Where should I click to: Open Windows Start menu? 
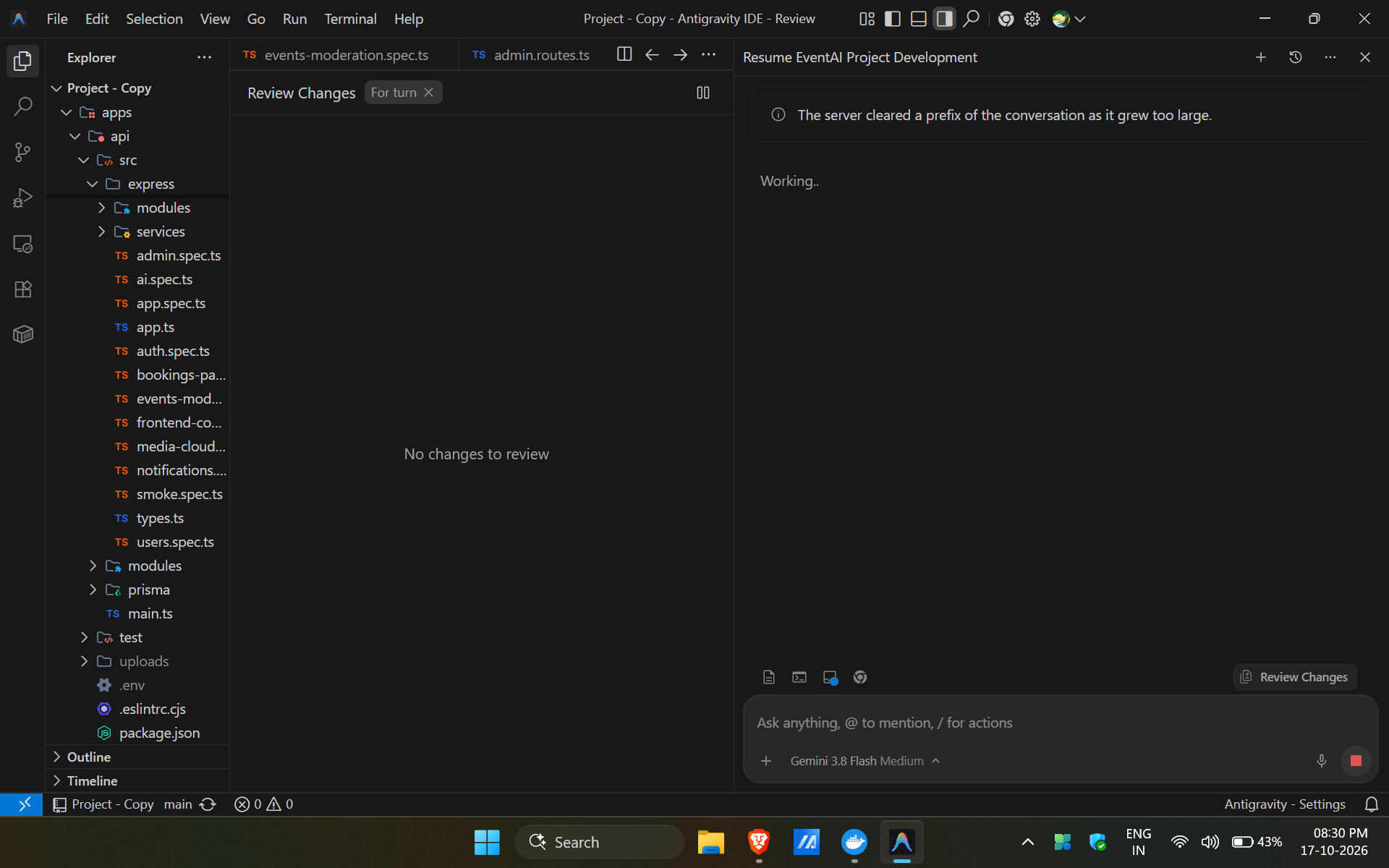tap(487, 842)
